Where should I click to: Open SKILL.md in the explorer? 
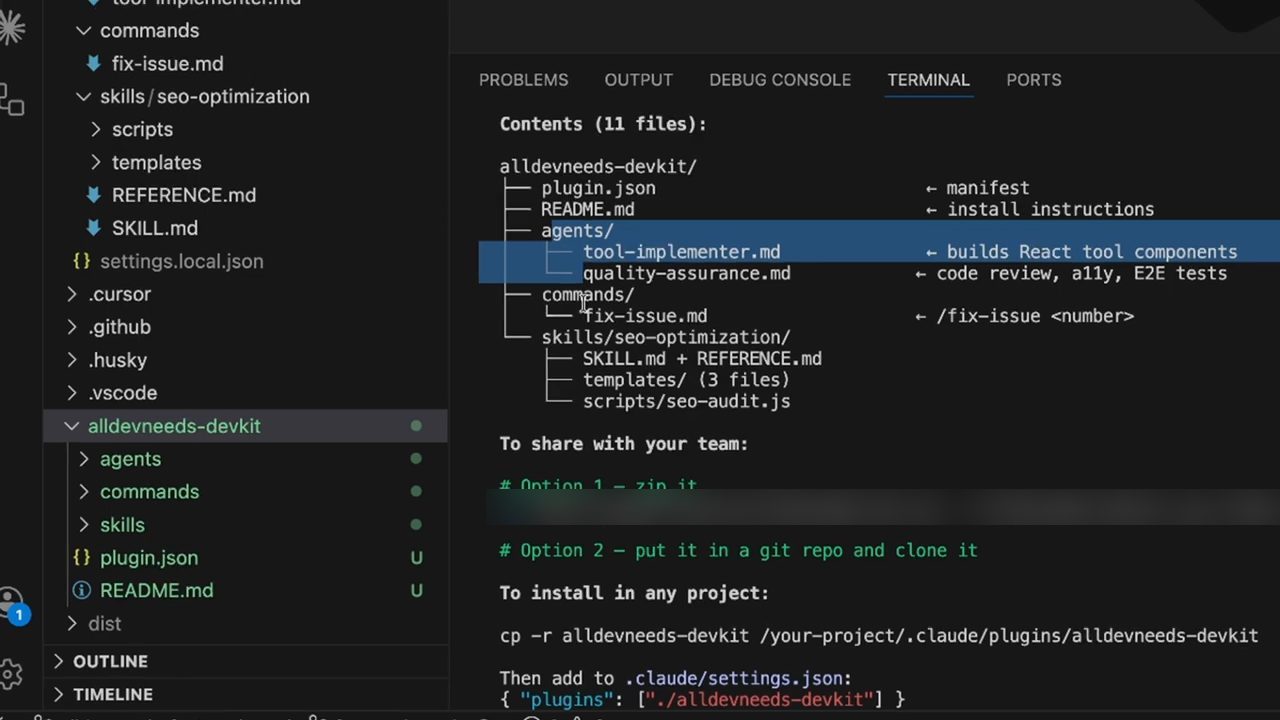pyautogui.click(x=155, y=228)
